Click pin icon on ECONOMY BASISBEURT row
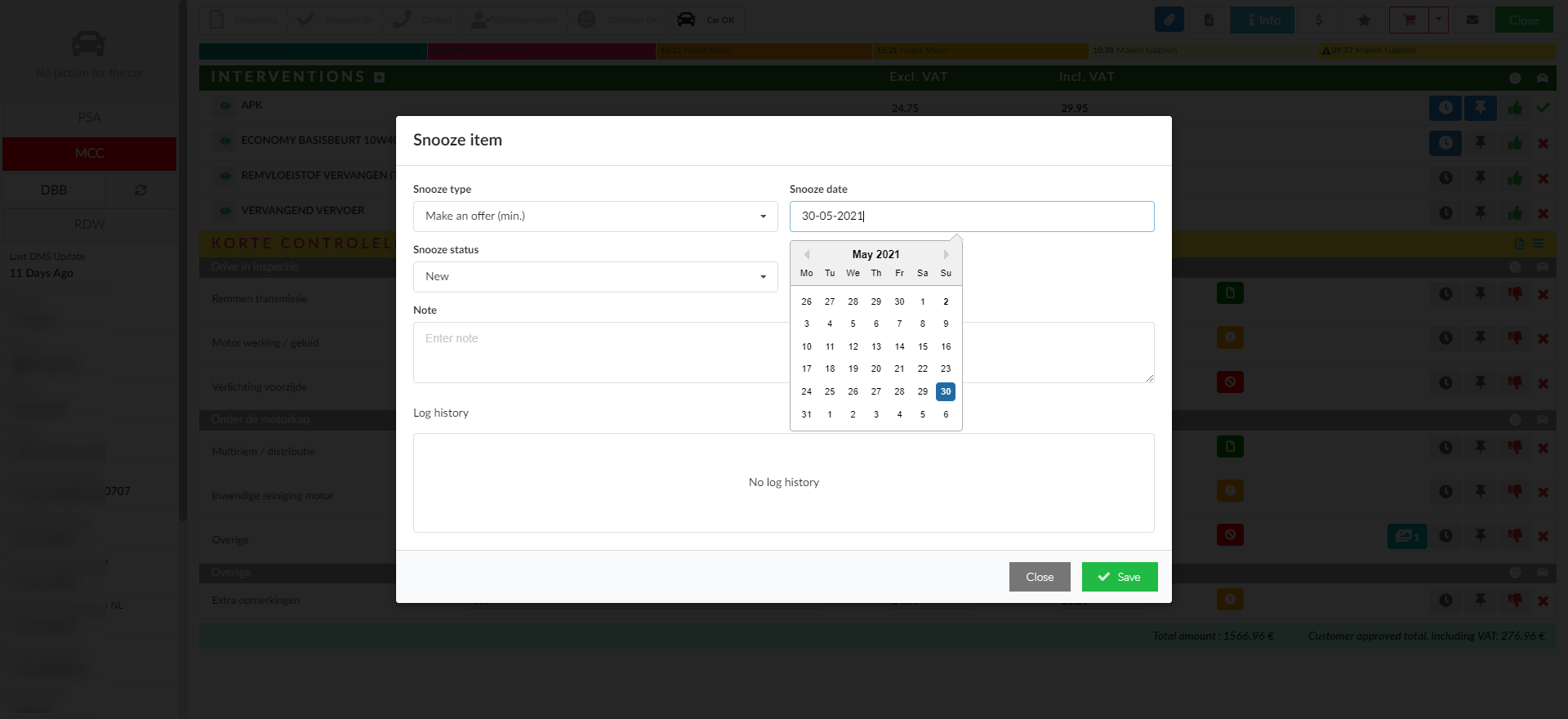 (1480, 143)
